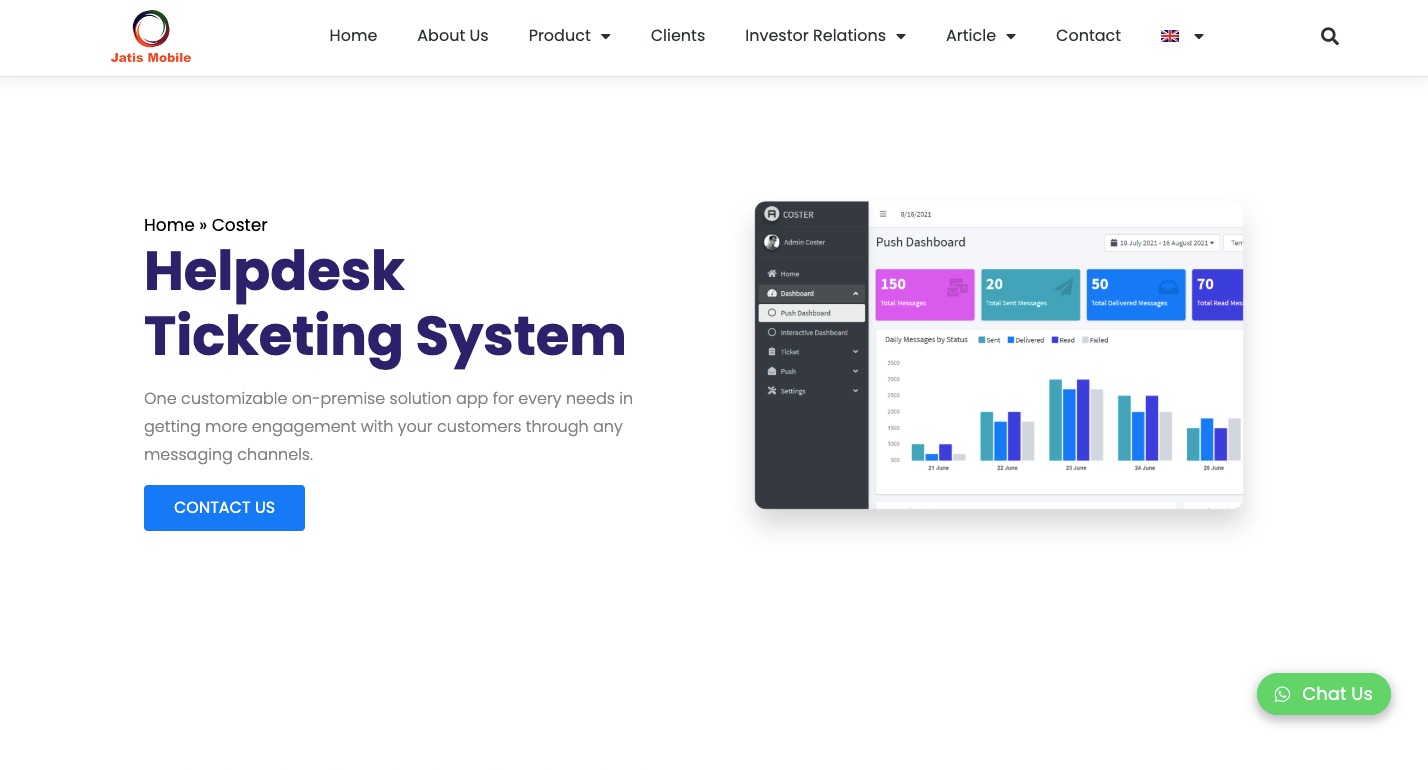The height and width of the screenshot is (770, 1428).
Task: Expand the language selector arrow
Action: tap(1199, 36)
